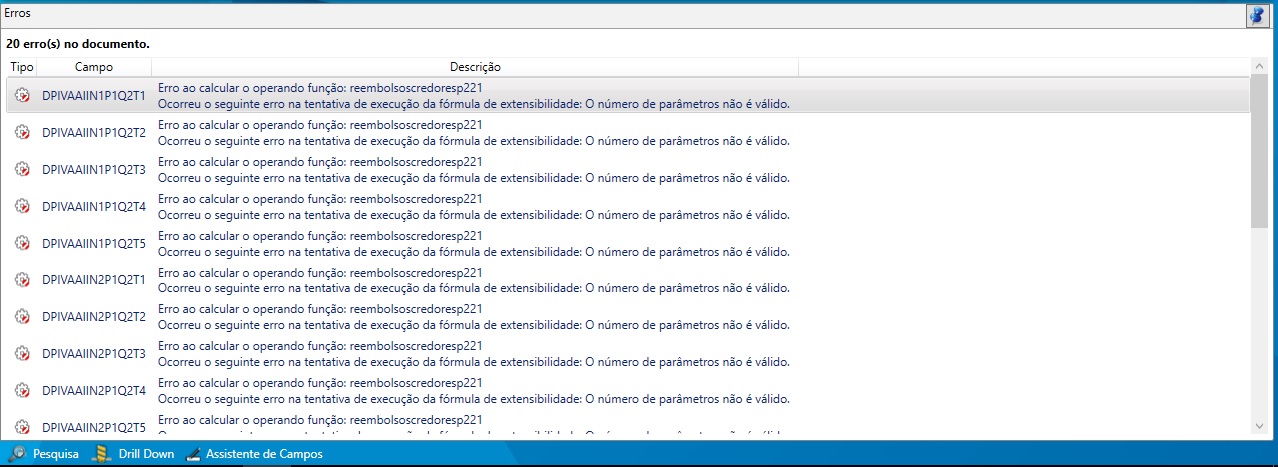Click the vertical scrollbar thumb
1278x467 pixels.
pos(1258,150)
